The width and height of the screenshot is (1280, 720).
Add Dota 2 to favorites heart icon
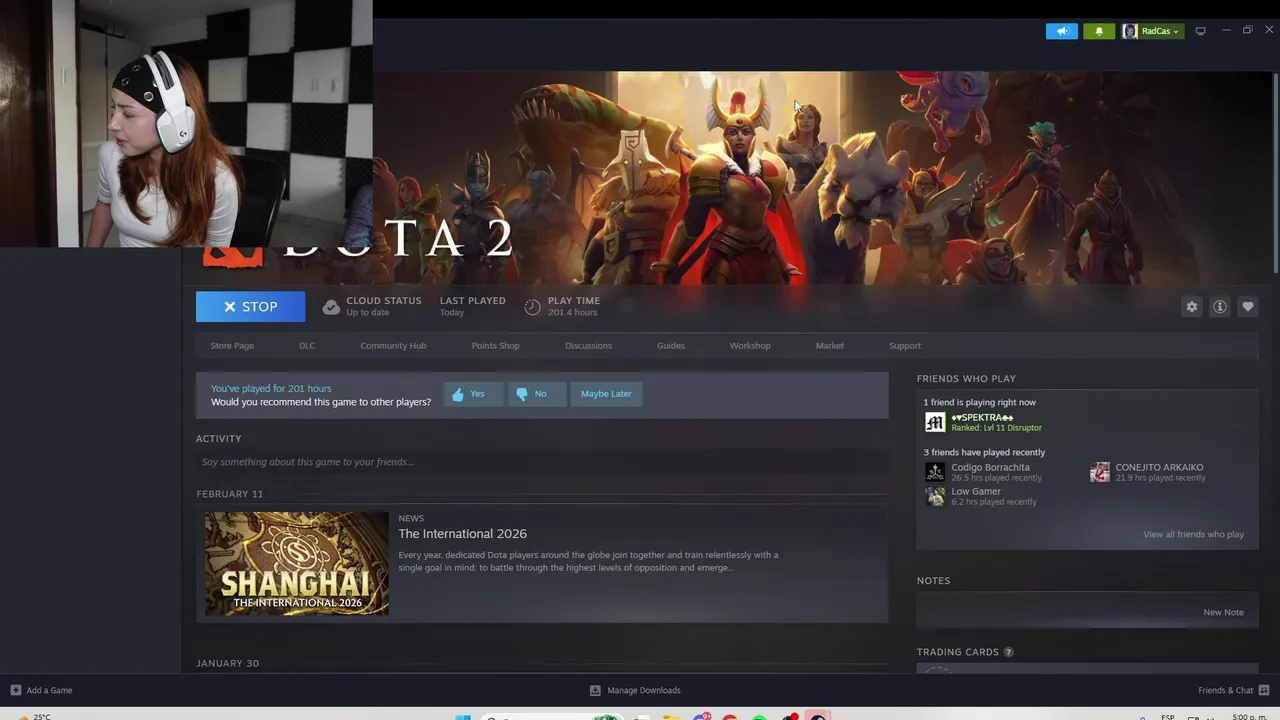click(1247, 307)
